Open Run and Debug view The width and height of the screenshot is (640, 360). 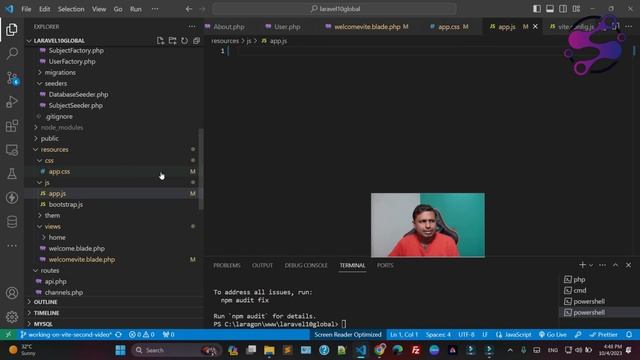[x=12, y=102]
